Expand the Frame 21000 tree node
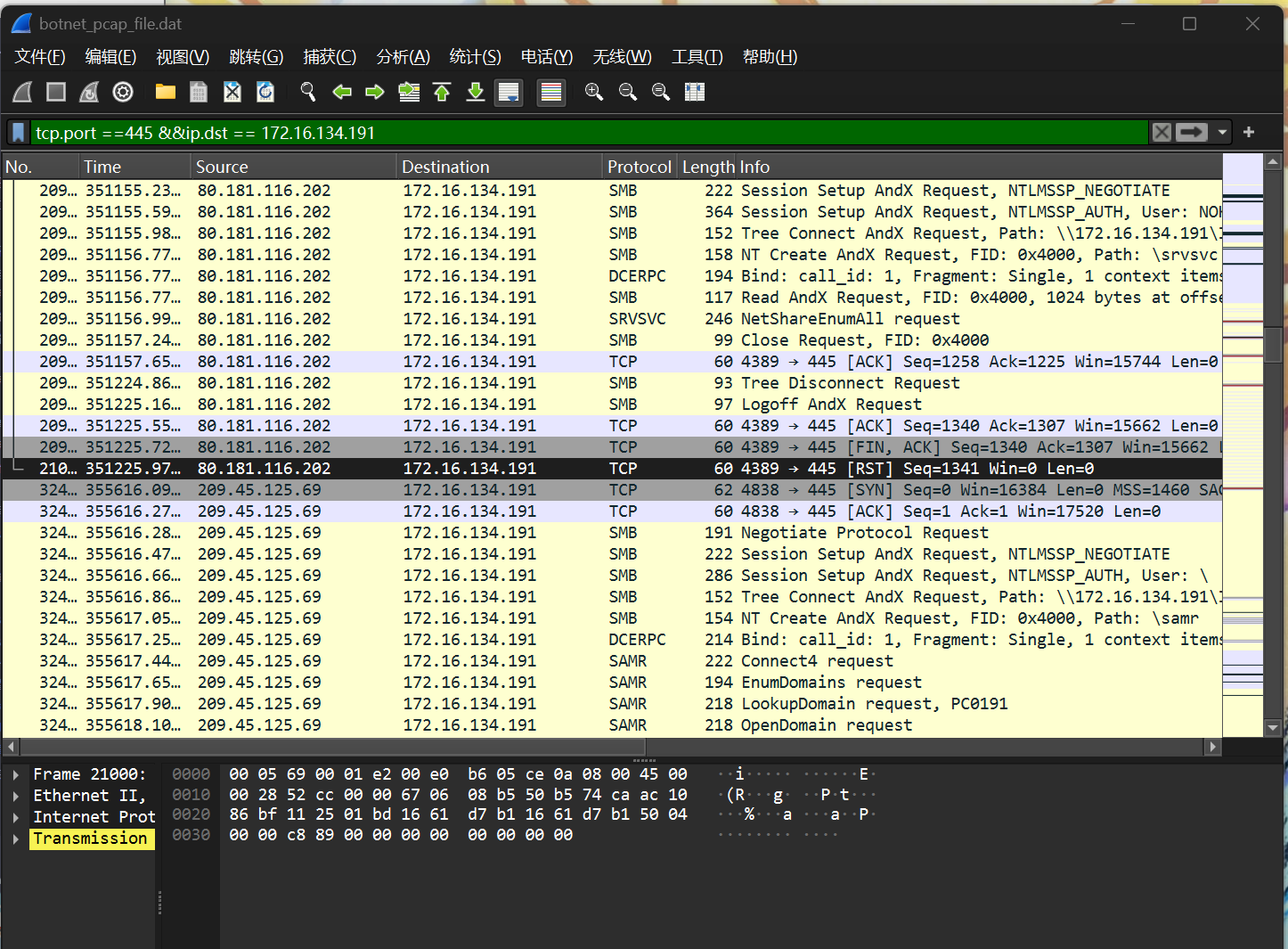1288x949 pixels. [x=16, y=774]
